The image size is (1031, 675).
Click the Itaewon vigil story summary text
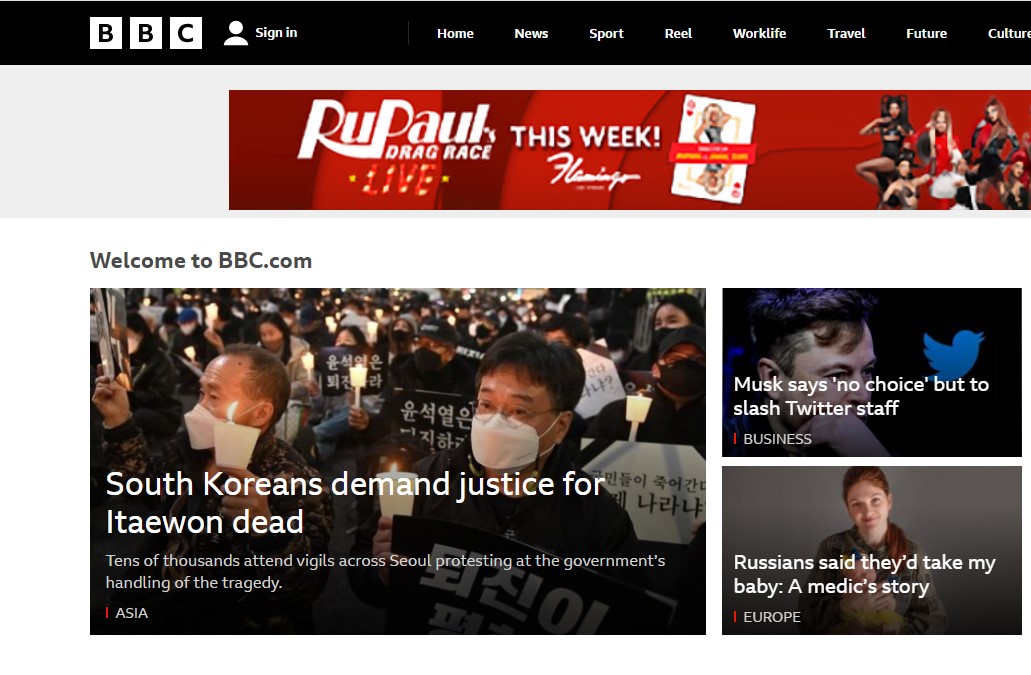(385, 571)
